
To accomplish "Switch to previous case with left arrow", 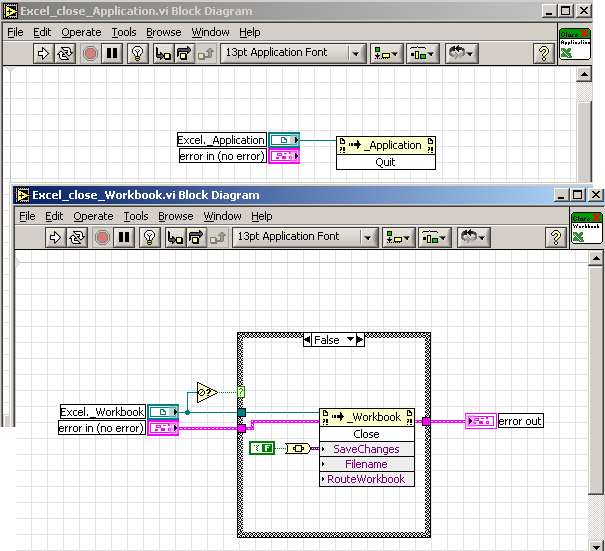I will point(307,340).
